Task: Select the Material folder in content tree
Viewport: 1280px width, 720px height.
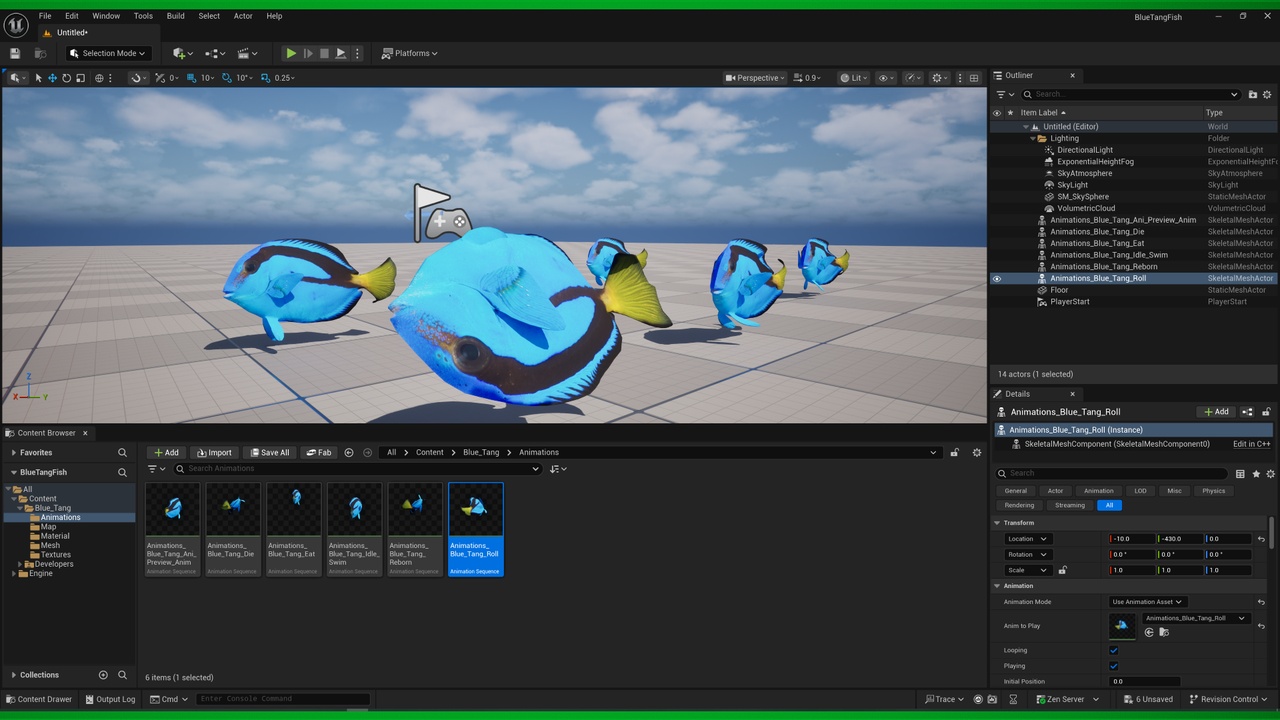Action: point(55,536)
